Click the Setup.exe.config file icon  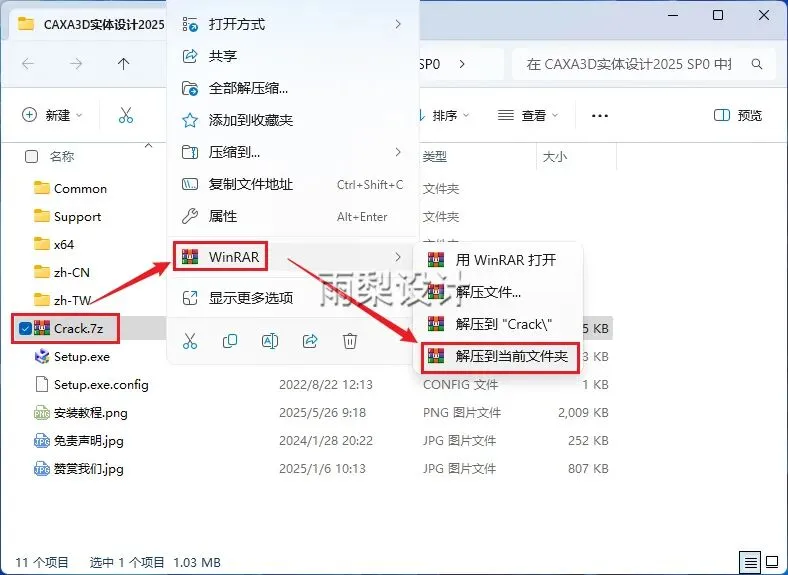pyautogui.click(x=42, y=385)
